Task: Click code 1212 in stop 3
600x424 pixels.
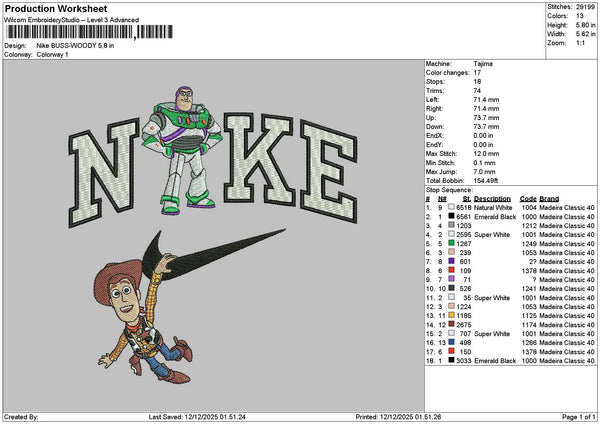Action: tap(530, 226)
